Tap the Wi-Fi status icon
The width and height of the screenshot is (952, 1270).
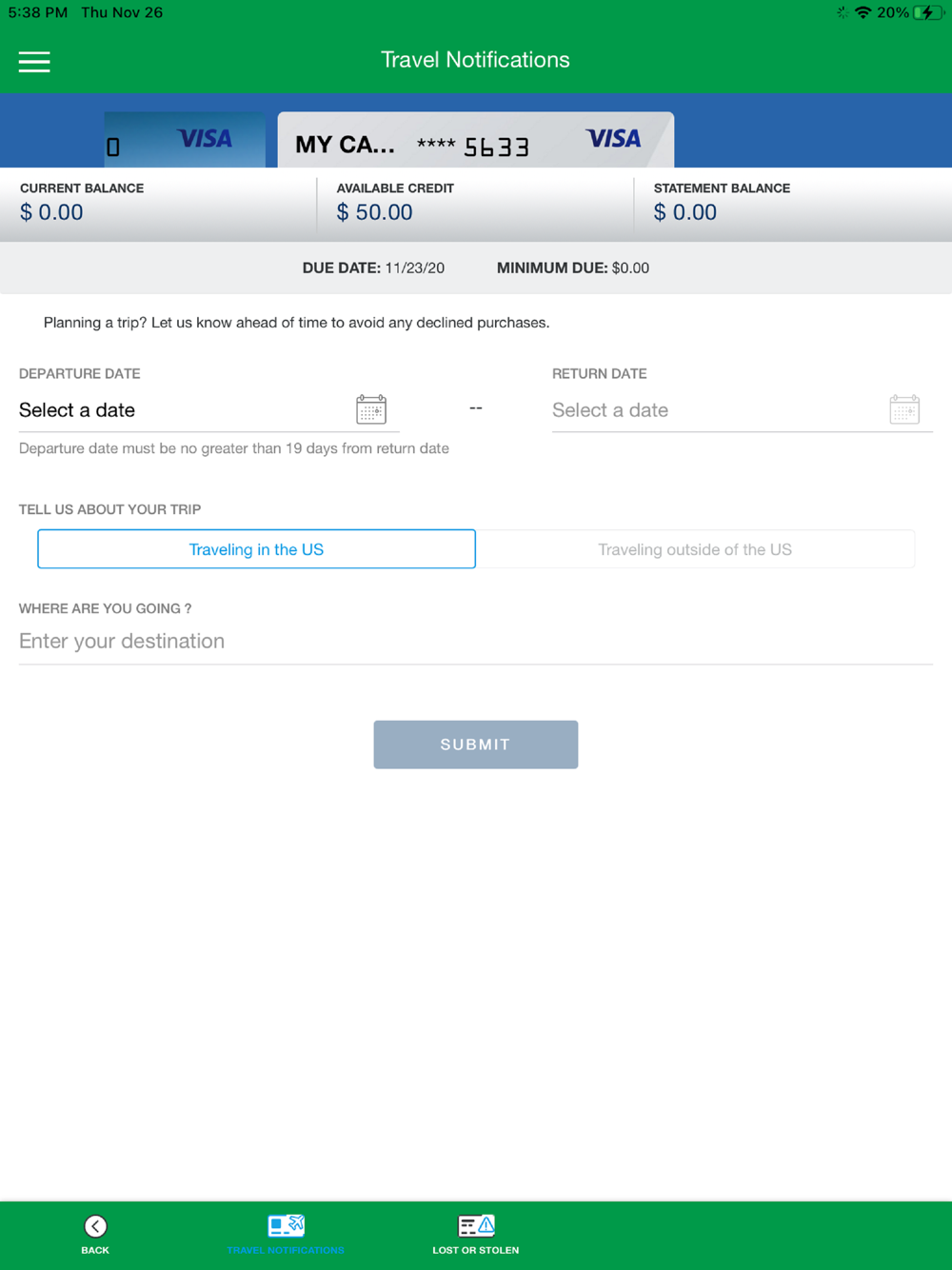[x=863, y=12]
